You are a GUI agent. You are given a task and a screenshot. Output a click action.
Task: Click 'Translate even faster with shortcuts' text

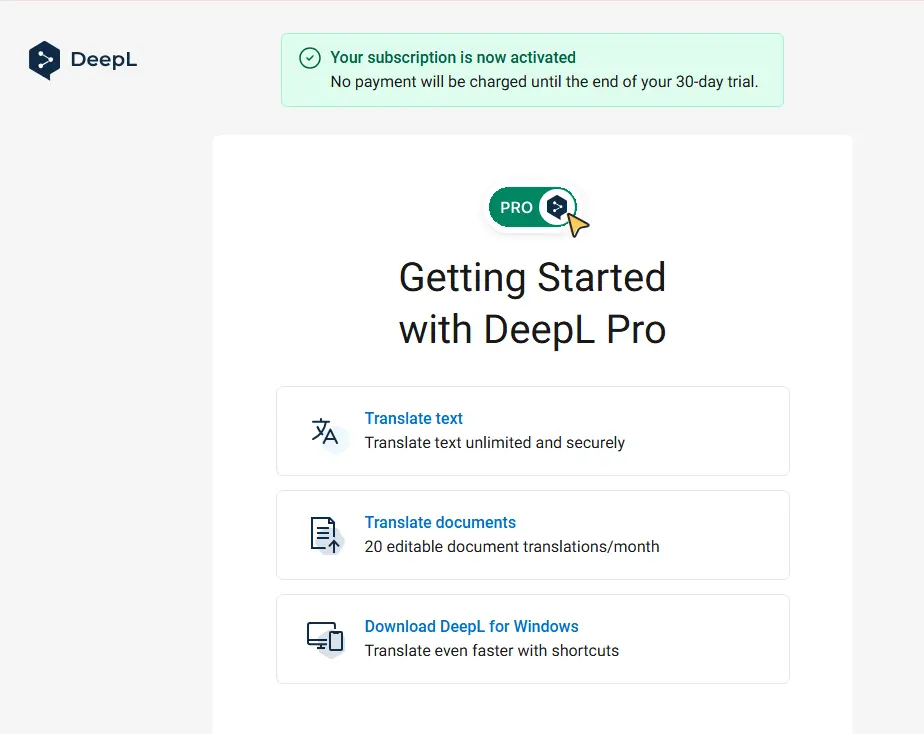491,650
